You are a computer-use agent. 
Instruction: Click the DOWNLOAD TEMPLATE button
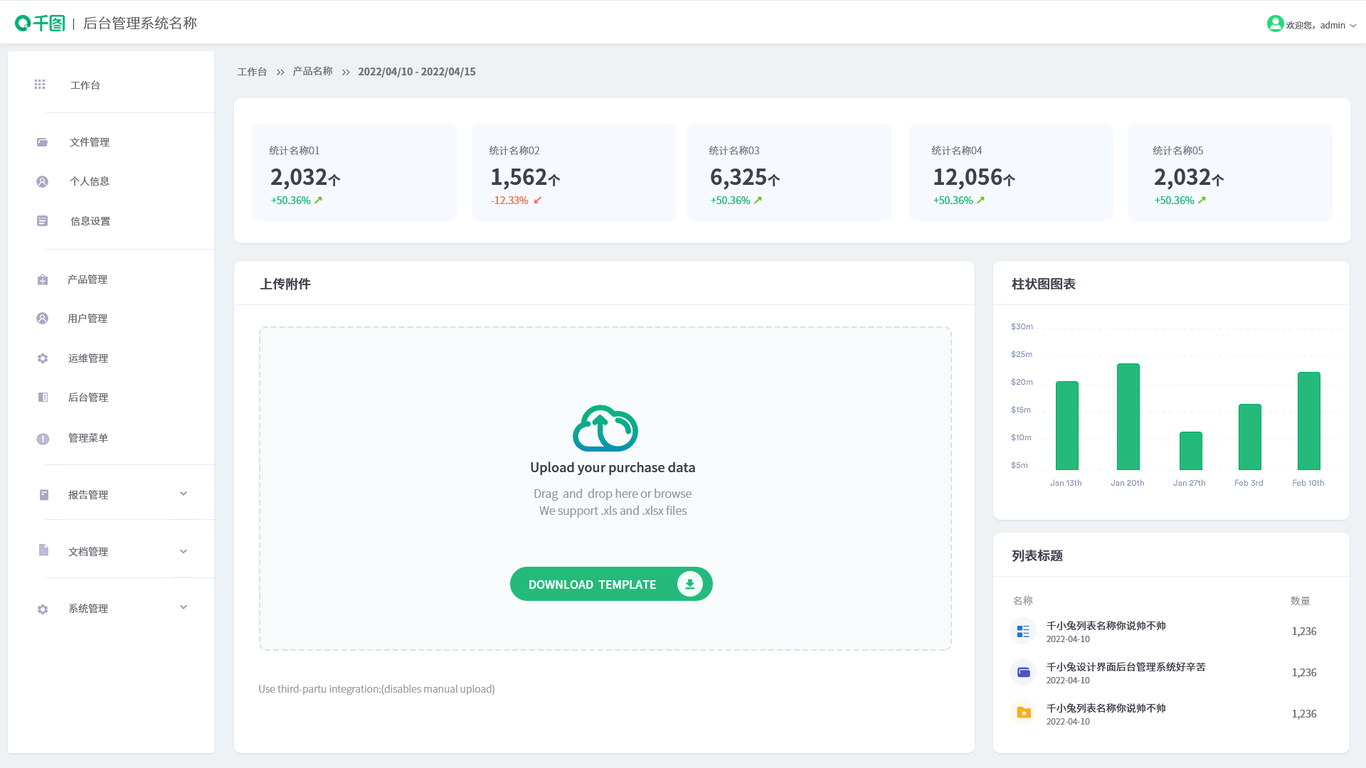[x=611, y=584]
